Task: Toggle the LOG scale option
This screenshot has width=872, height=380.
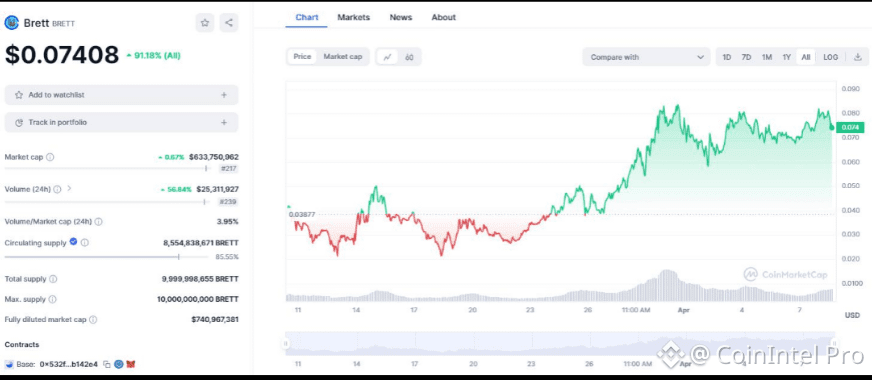Action: tap(830, 57)
